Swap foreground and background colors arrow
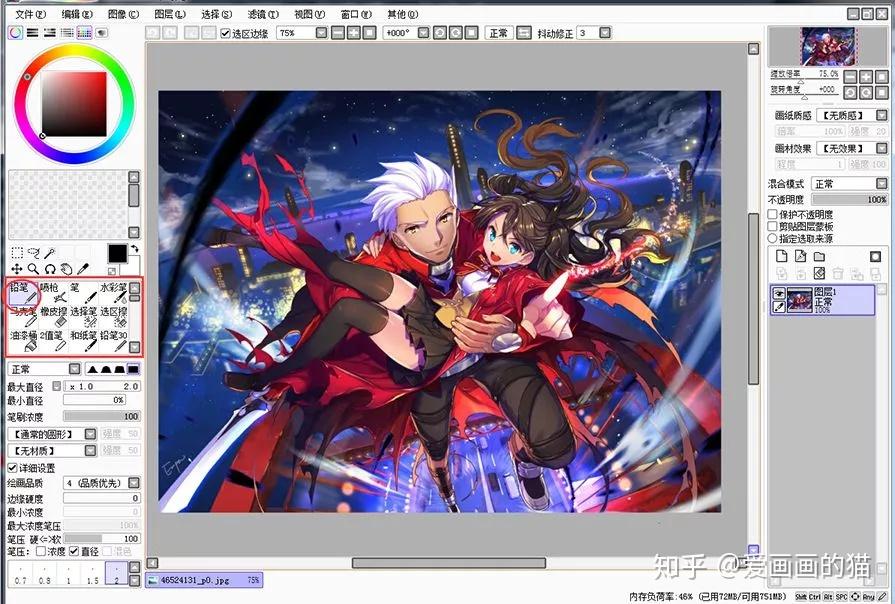The height and width of the screenshot is (604, 895). coord(135,249)
